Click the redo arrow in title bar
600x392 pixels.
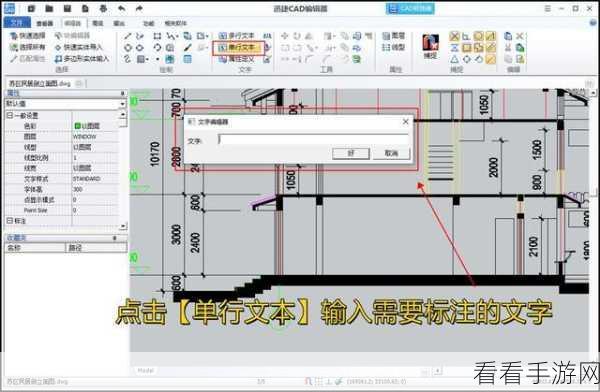pyautogui.click(x=139, y=8)
